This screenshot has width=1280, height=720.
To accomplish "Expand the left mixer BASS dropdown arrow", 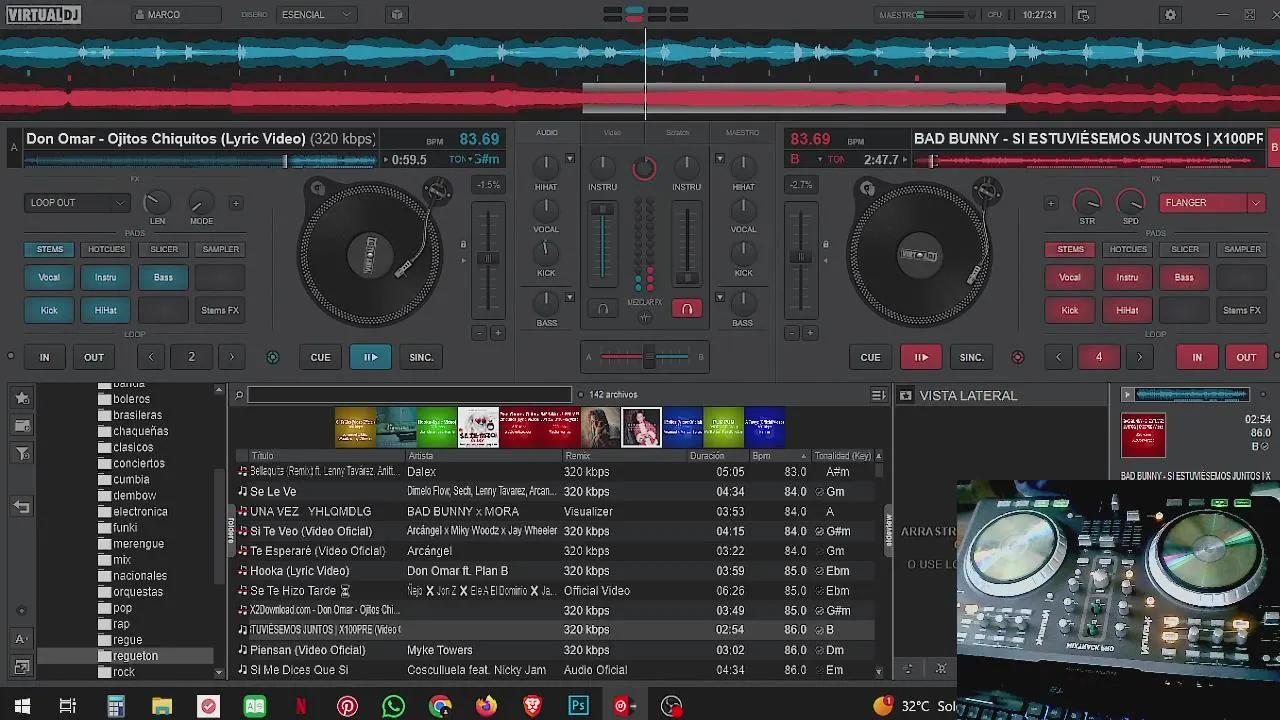I will pos(570,297).
